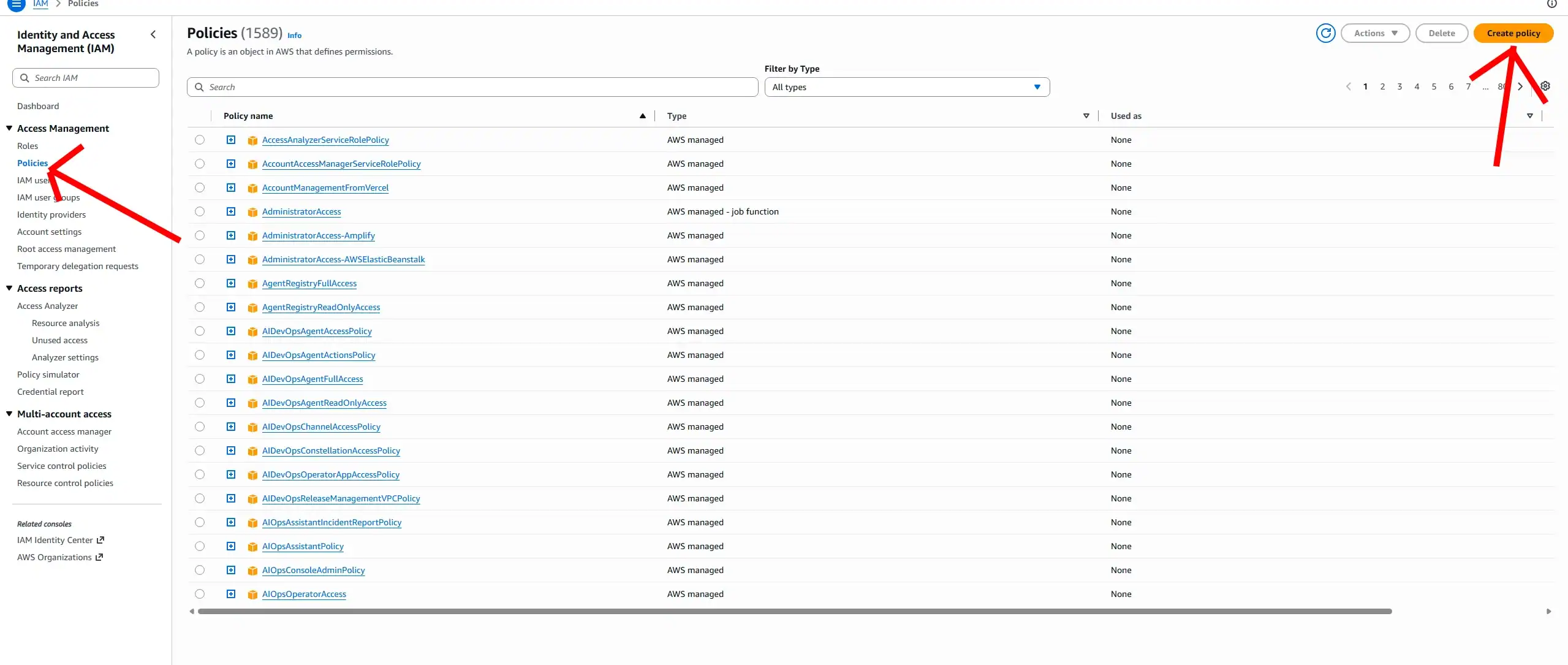Sort the Used as column arrow
This screenshot has height=665, width=1568.
pyautogui.click(x=1529, y=116)
